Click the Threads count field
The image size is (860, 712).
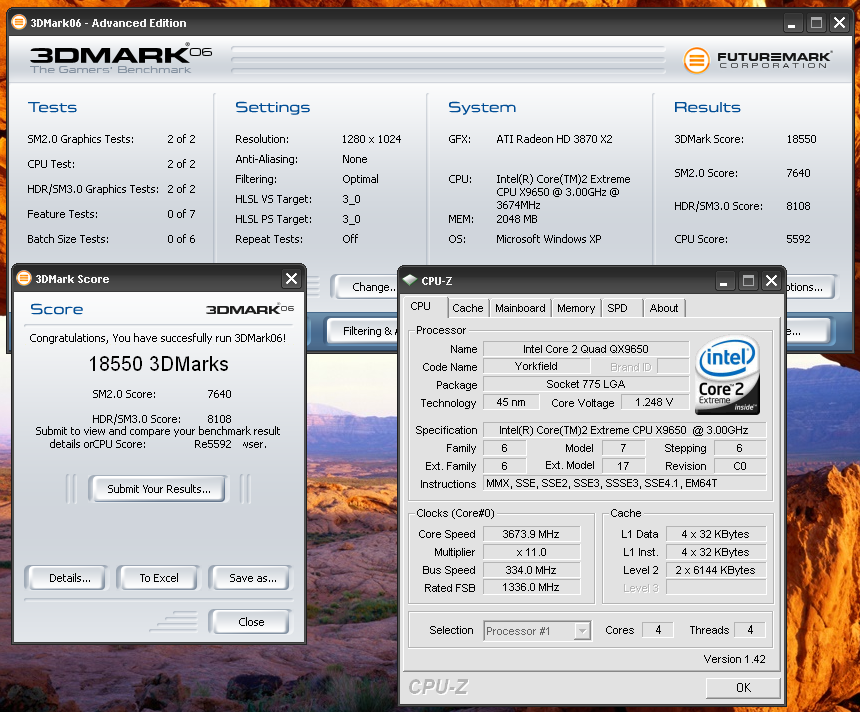click(x=750, y=630)
